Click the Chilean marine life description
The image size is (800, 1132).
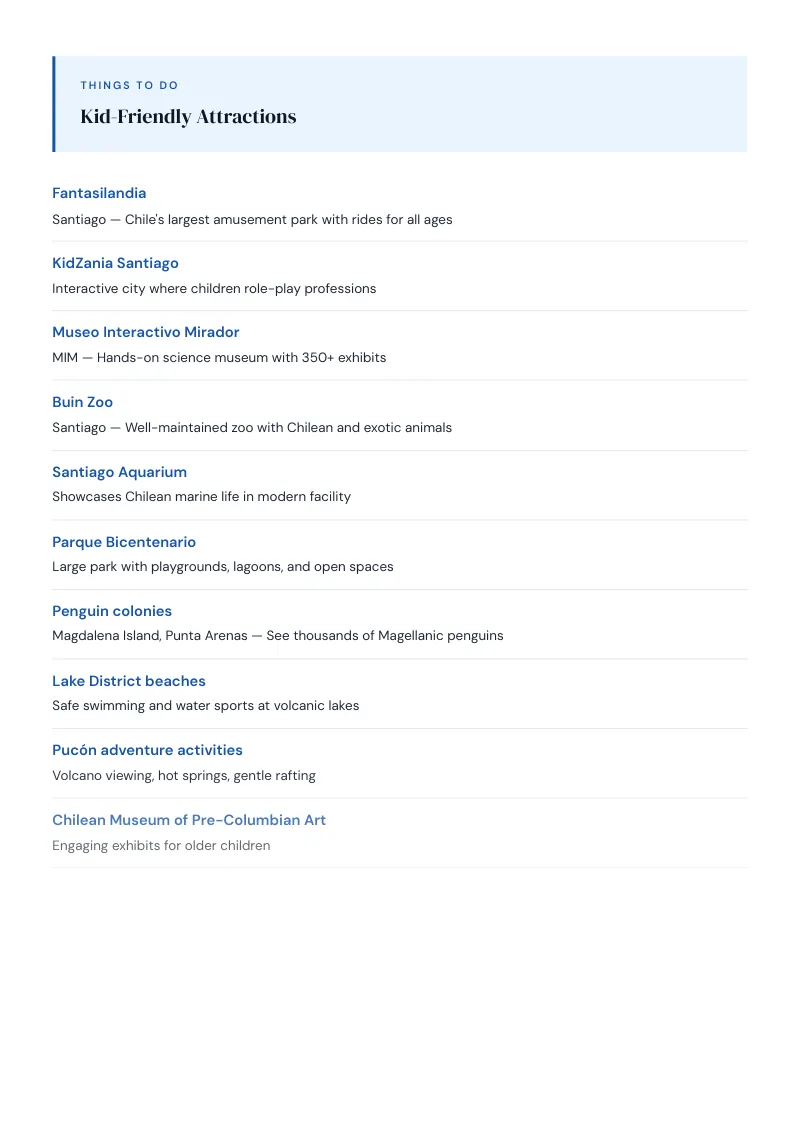pos(201,497)
